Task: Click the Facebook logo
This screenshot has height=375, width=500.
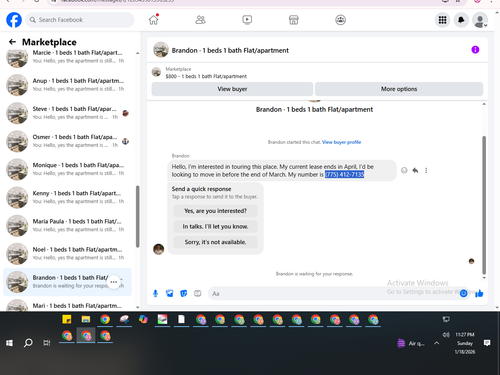Action: pos(14,20)
